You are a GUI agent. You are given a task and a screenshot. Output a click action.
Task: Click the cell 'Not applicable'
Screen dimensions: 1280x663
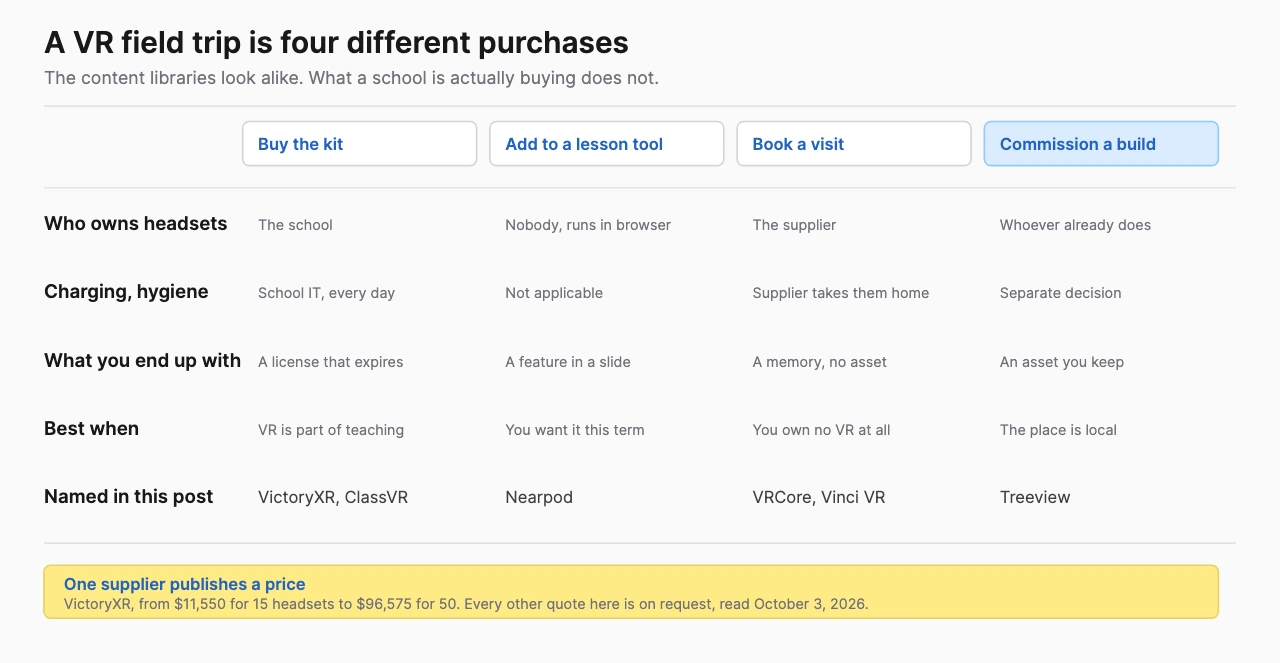click(x=554, y=293)
